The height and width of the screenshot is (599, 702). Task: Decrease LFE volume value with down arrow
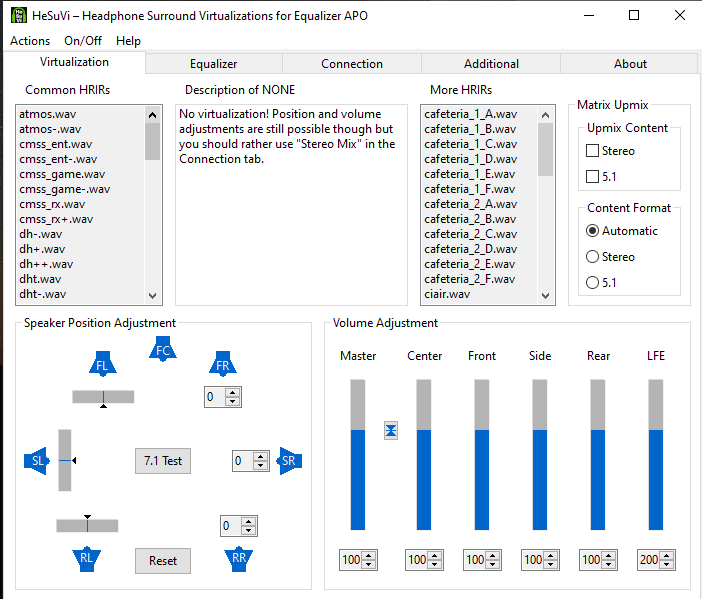[x=667, y=564]
